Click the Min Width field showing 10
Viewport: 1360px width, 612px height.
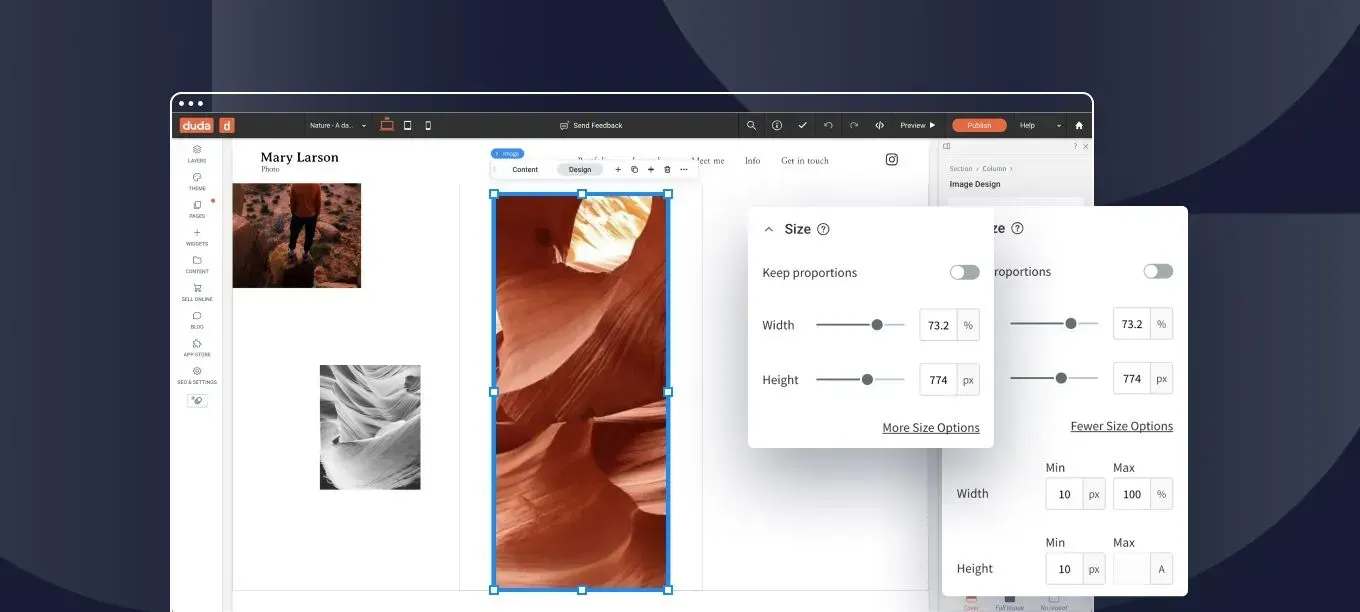click(x=1065, y=494)
